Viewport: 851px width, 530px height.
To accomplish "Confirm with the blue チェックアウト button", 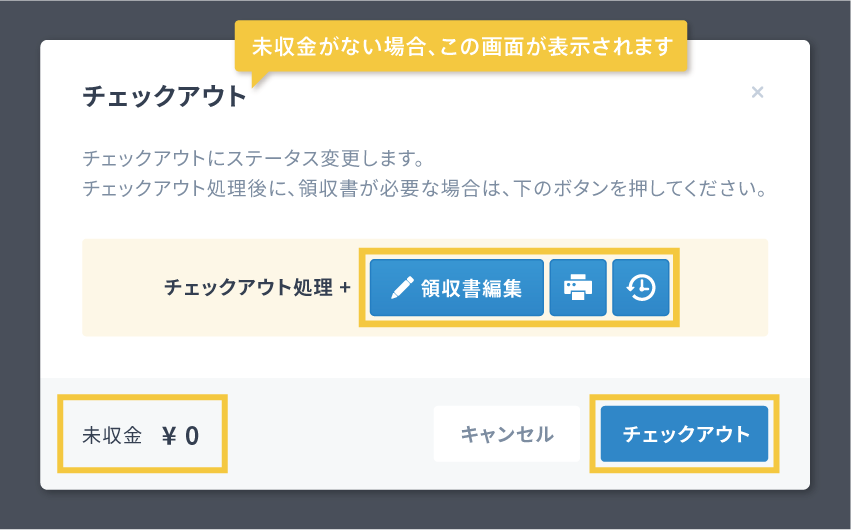I will point(685,434).
